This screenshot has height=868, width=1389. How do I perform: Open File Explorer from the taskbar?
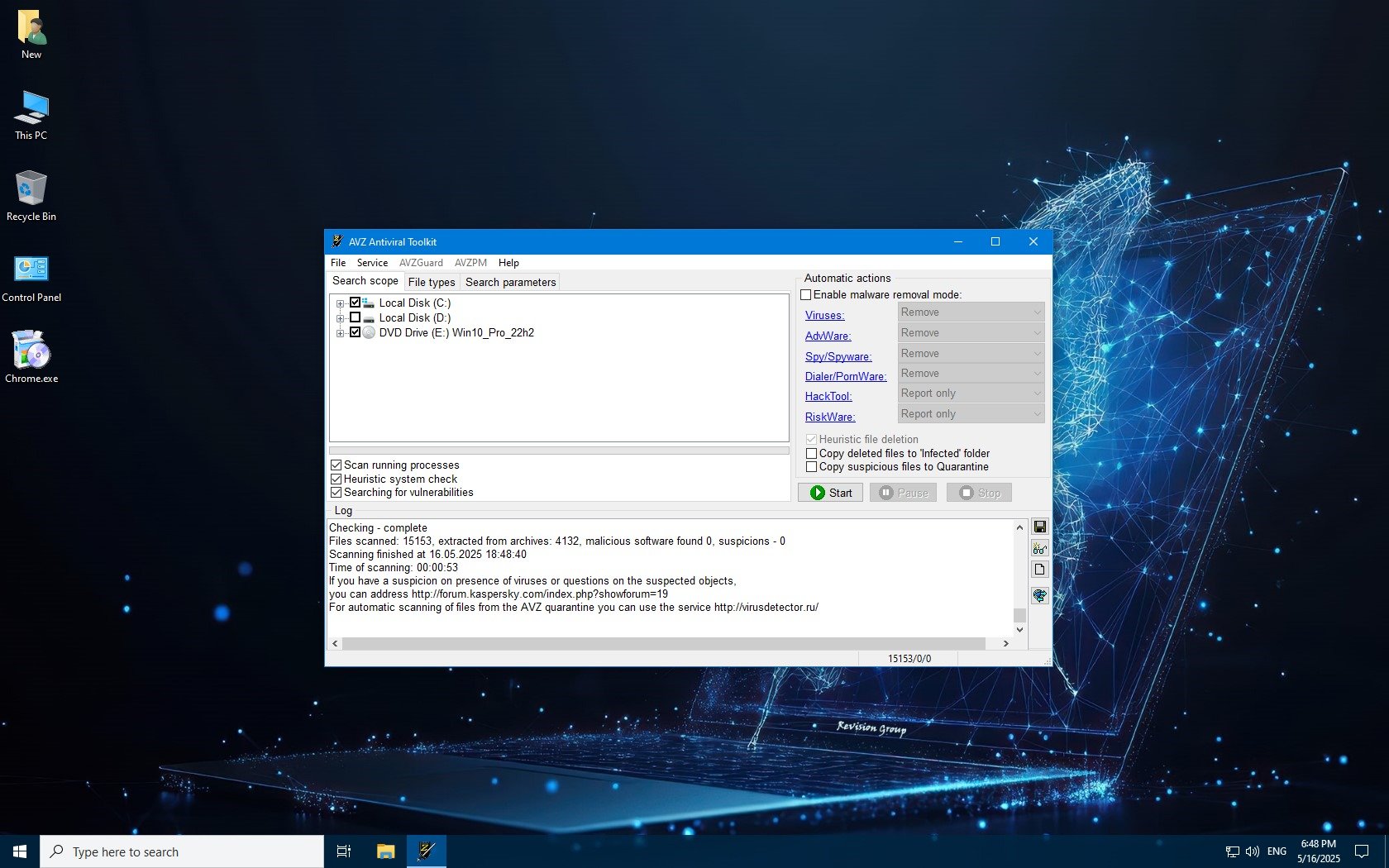pos(385,851)
